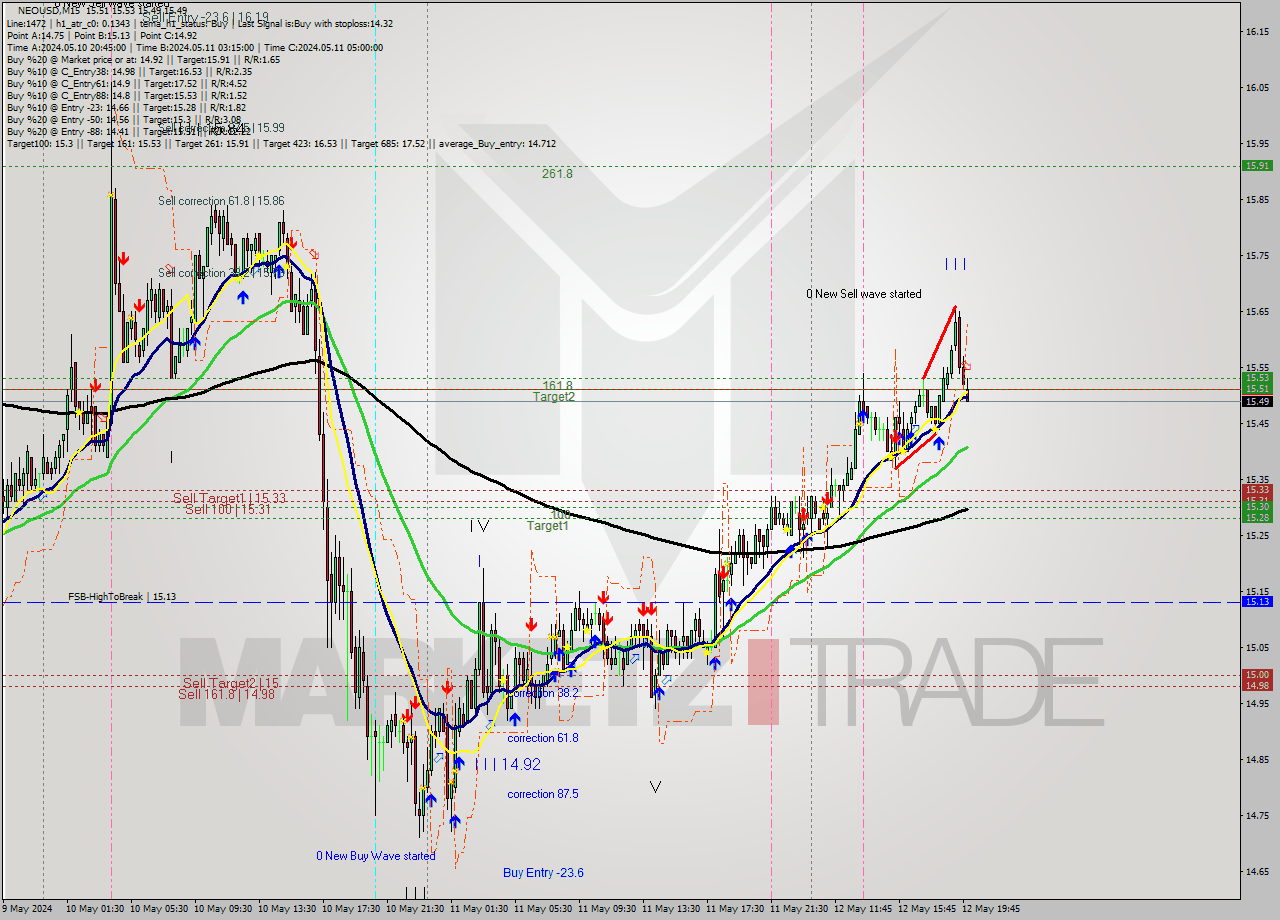
Task: Click the green 15.28 price tag
Action: click(x=1257, y=517)
